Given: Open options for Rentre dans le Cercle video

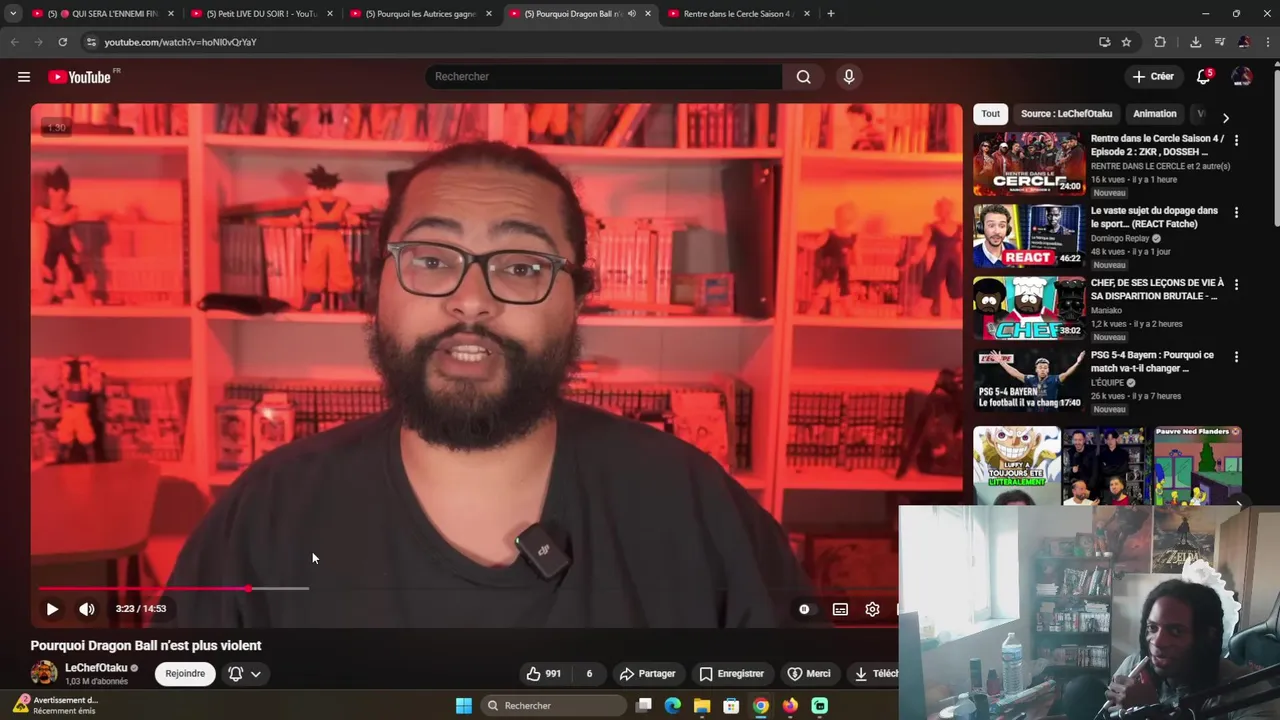Looking at the screenshot, I should (x=1236, y=141).
